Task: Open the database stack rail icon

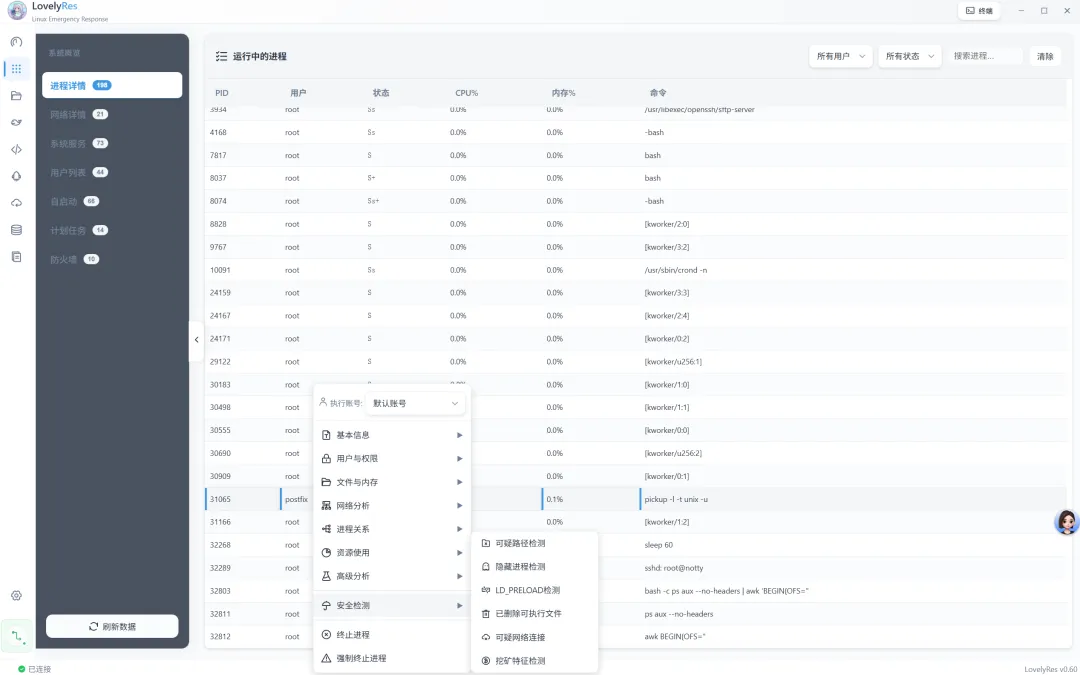Action: click(x=16, y=230)
